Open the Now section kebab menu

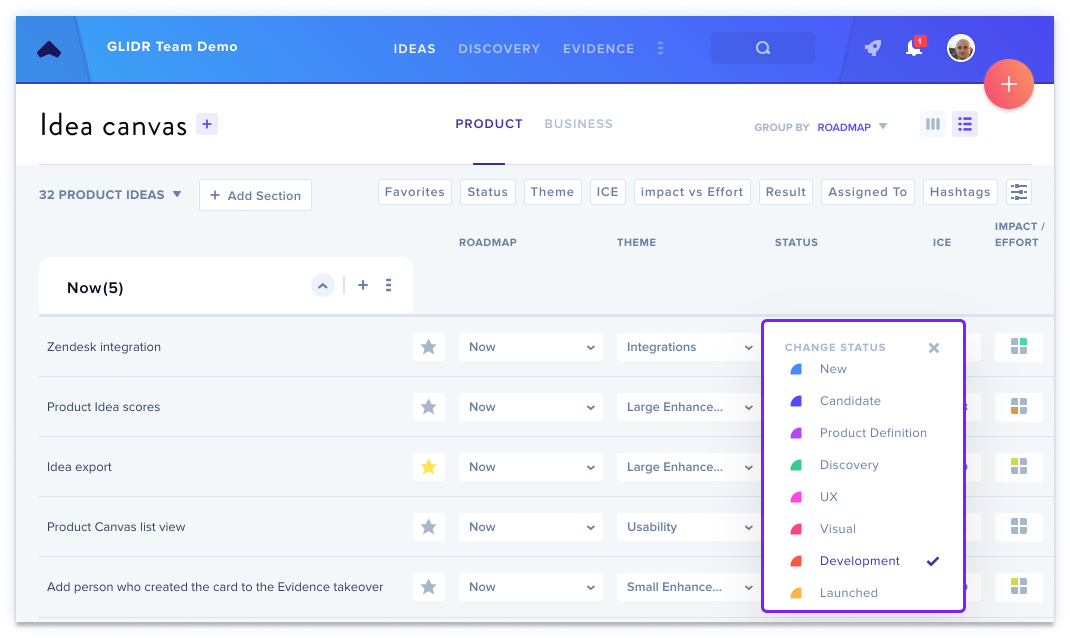click(x=388, y=285)
